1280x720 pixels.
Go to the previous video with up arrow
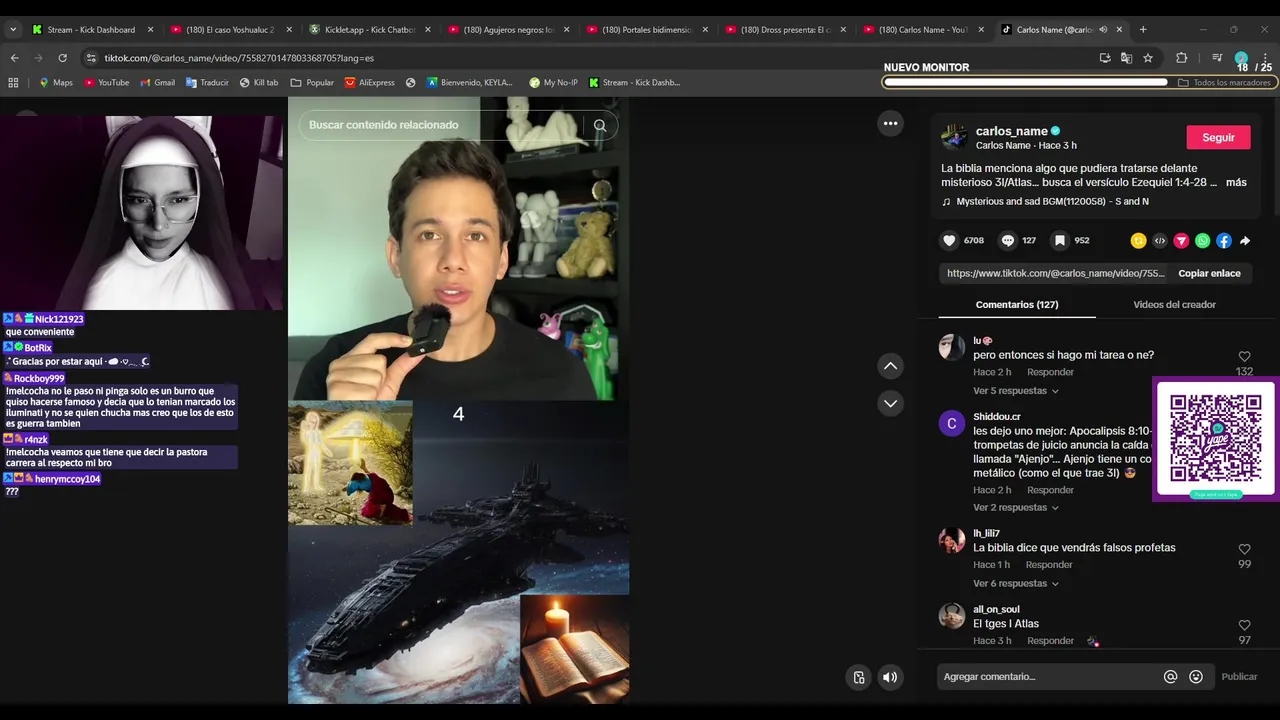coord(890,366)
